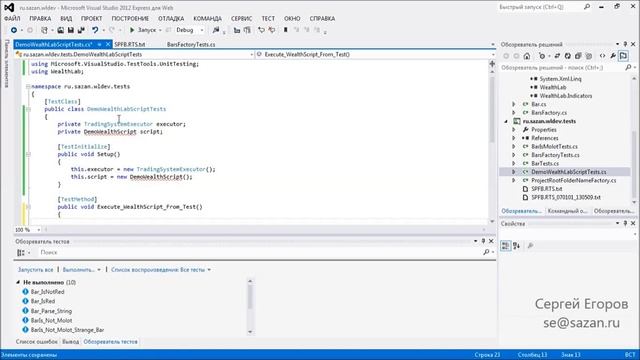Viewport: 640px width, 360px height.
Task: Undo the last edit via toolbar arrow
Action: [95, 30]
